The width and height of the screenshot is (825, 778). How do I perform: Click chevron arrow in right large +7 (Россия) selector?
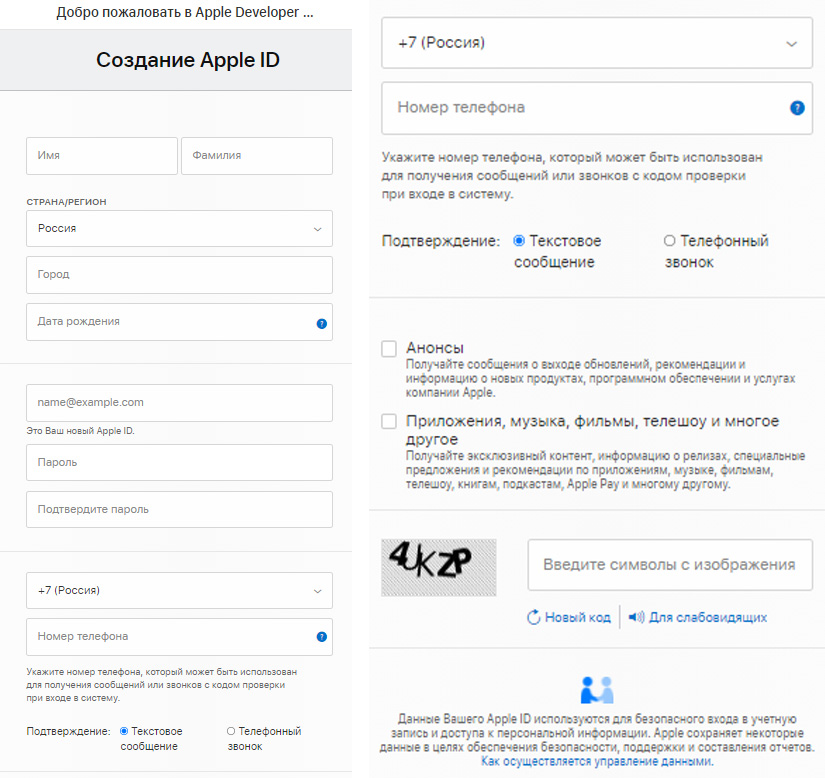791,44
